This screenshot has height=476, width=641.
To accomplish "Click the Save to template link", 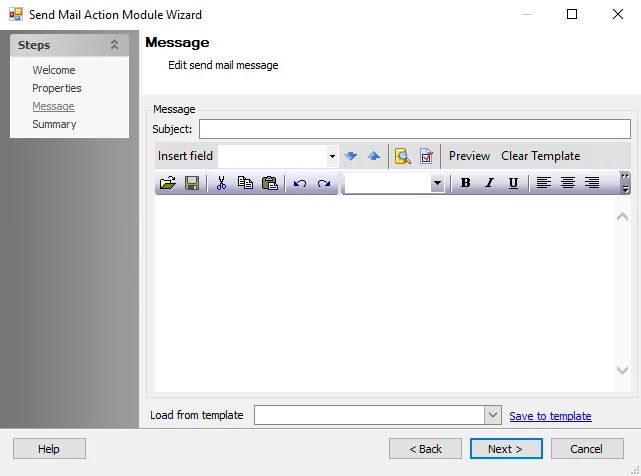I will pyautogui.click(x=550, y=416).
